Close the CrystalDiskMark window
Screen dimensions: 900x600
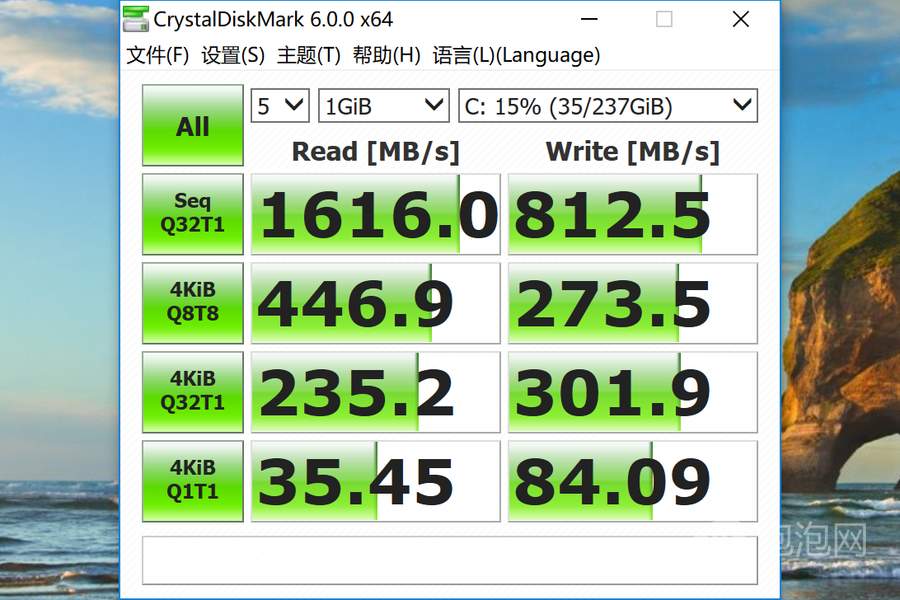coord(740,19)
